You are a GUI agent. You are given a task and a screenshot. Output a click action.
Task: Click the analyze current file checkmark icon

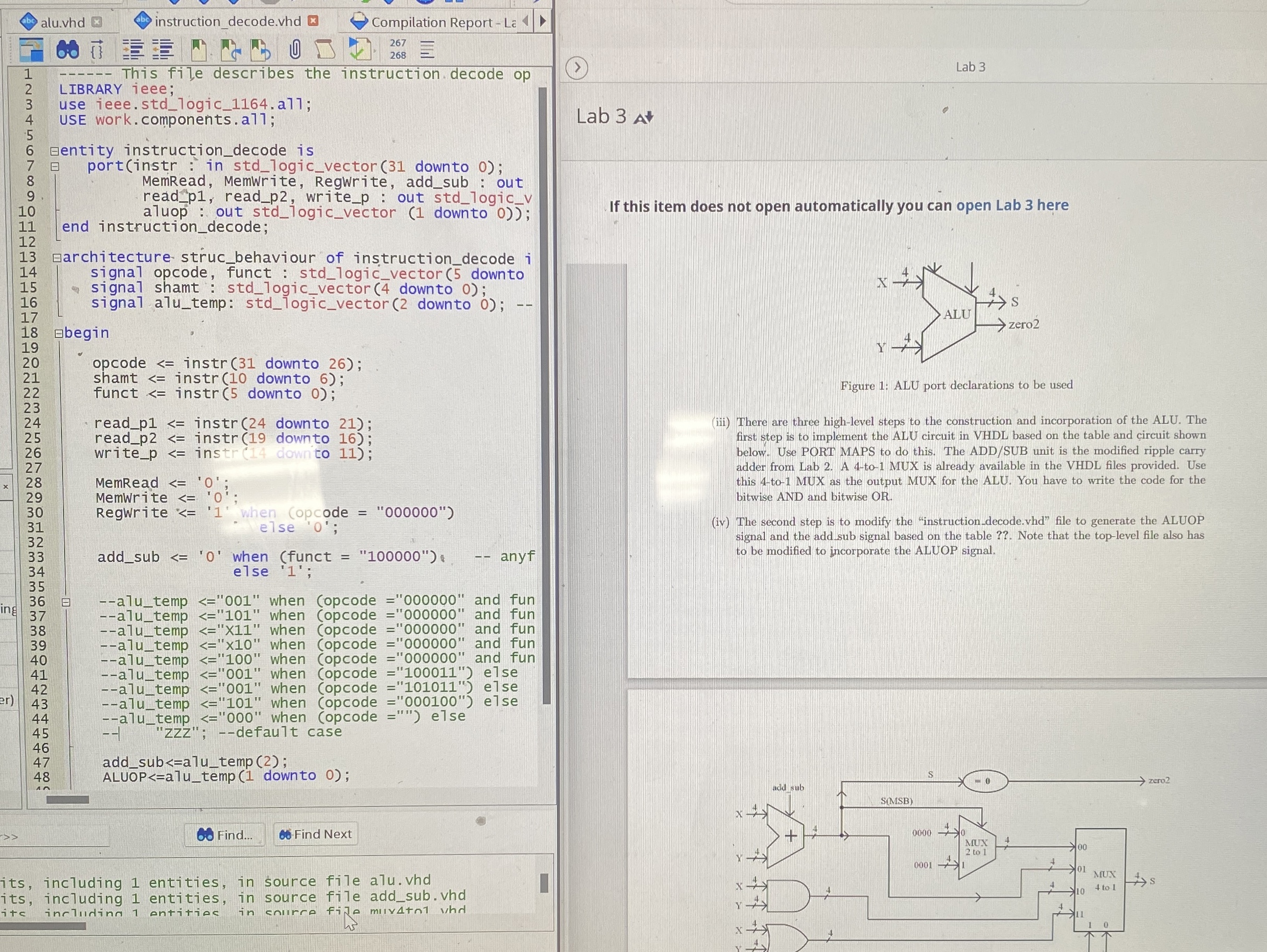tap(359, 50)
